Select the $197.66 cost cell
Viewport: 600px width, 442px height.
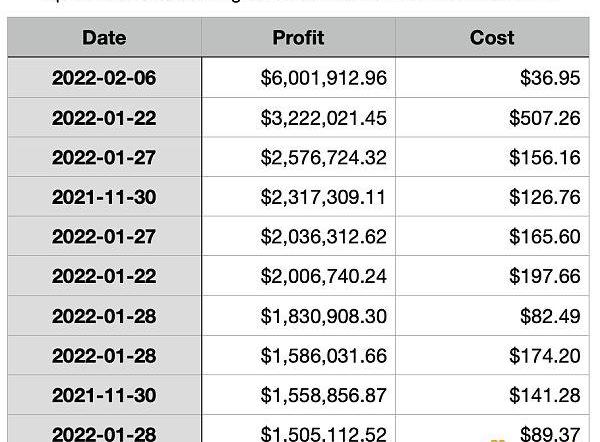pyautogui.click(x=544, y=276)
